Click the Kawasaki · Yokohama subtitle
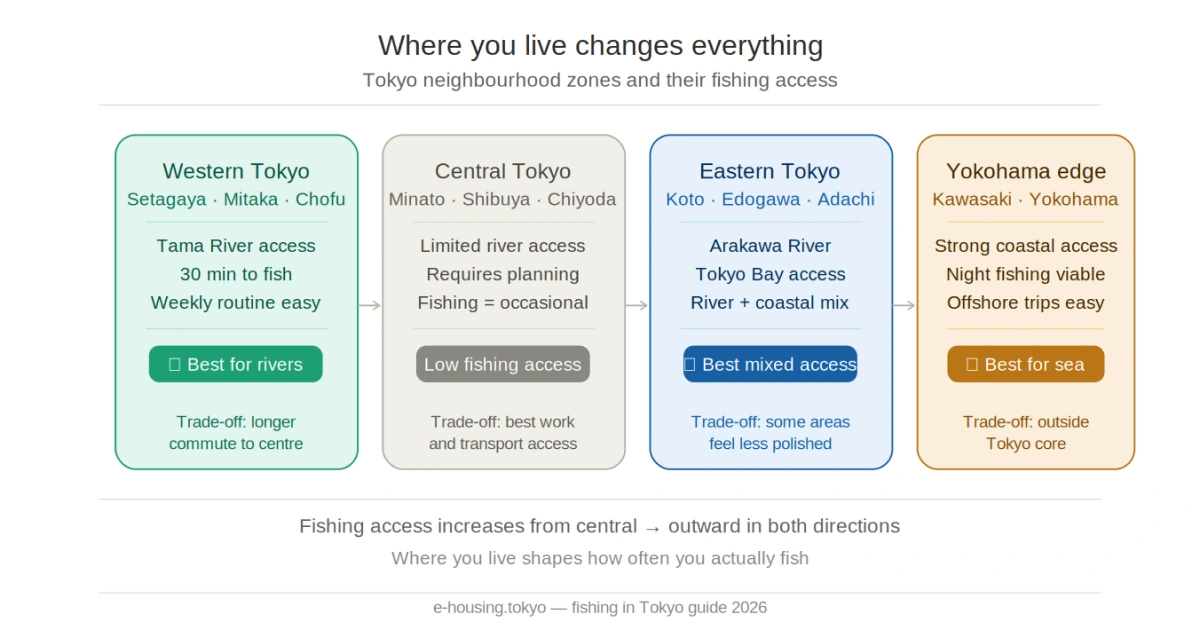1200x630 pixels. (x=1026, y=199)
